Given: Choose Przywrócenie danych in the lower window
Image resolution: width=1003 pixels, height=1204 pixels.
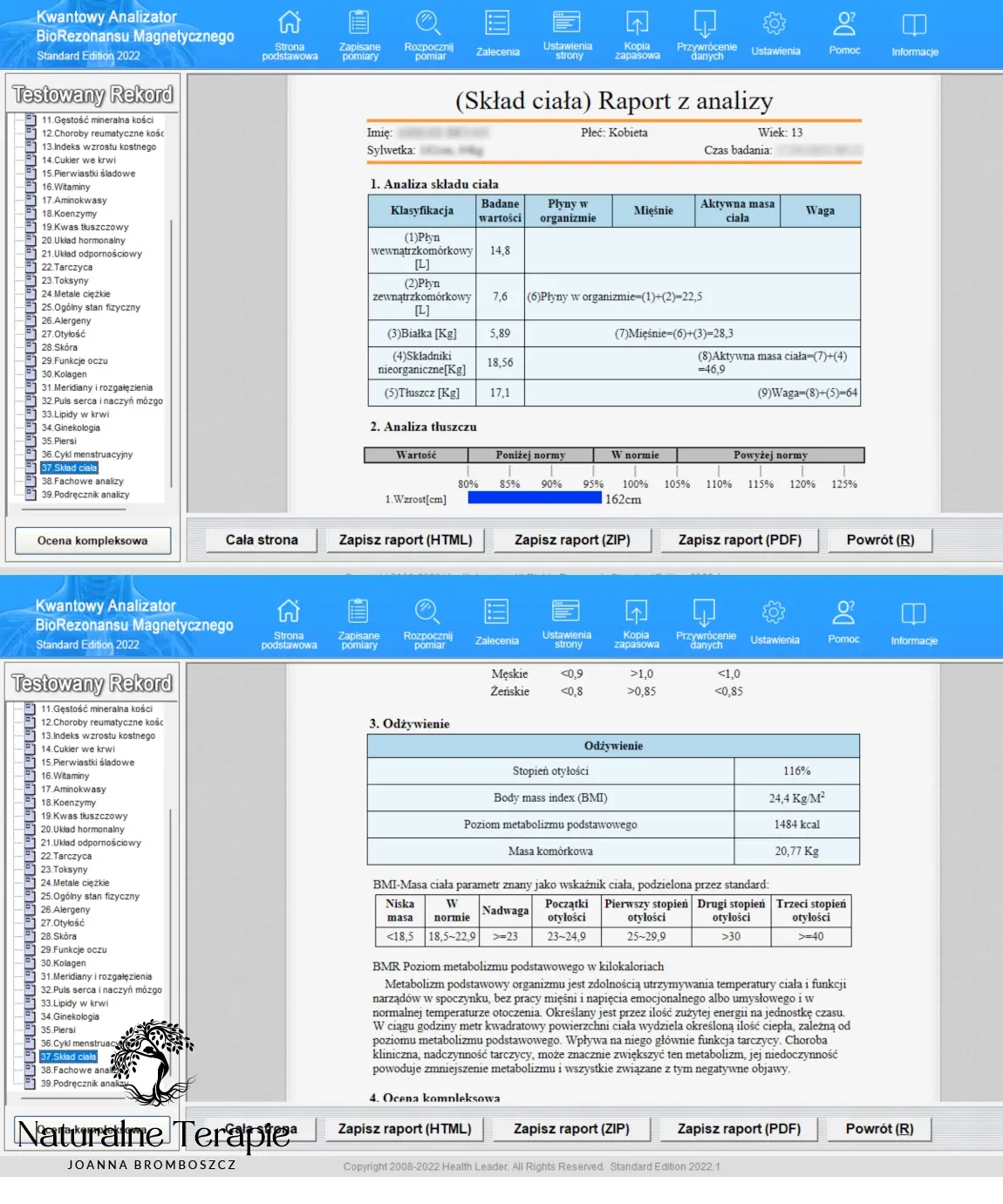Looking at the screenshot, I should point(706,624).
